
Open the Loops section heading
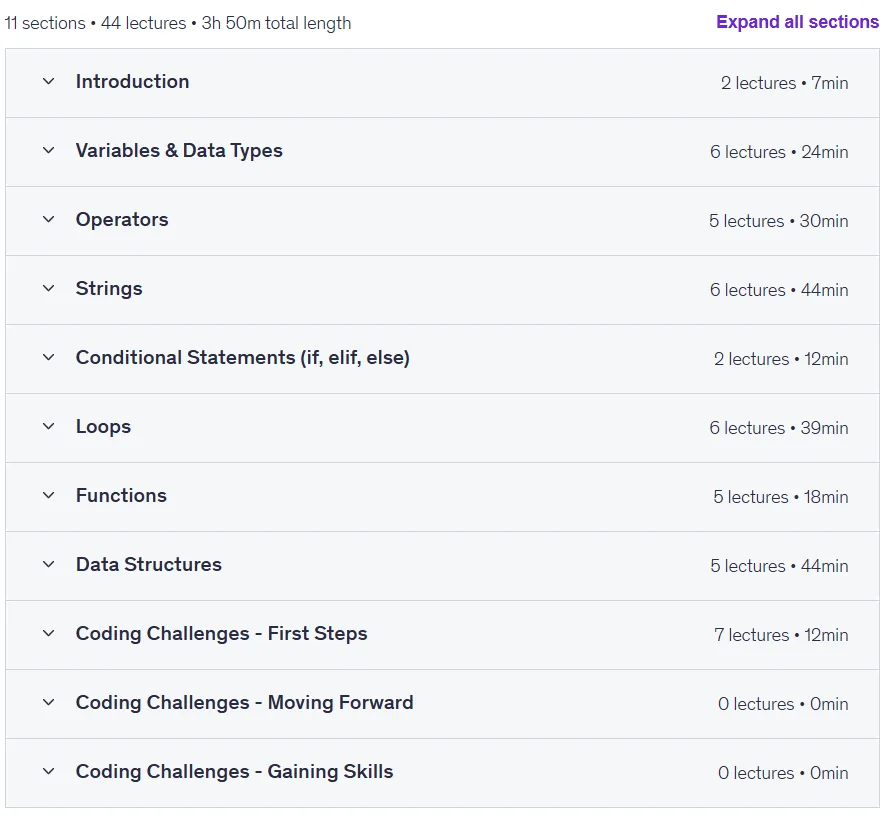(103, 427)
